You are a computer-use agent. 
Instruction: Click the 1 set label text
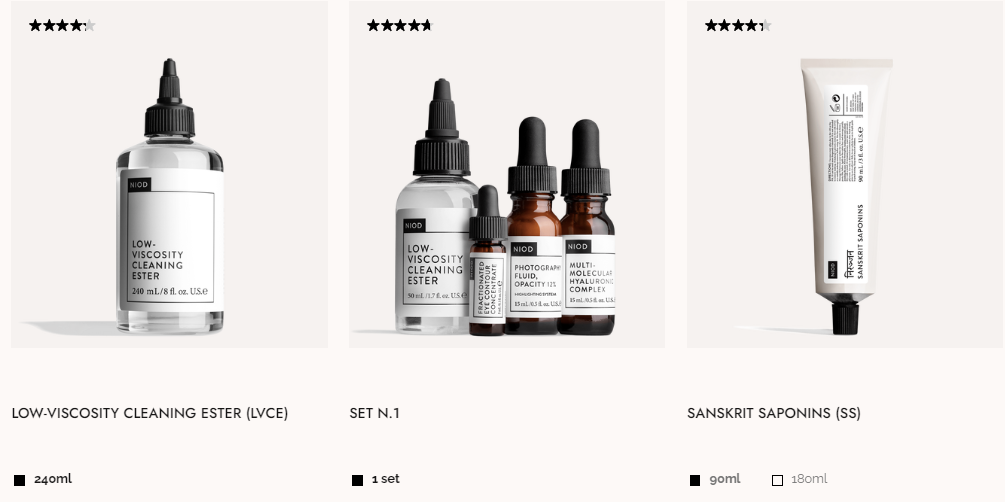386,479
